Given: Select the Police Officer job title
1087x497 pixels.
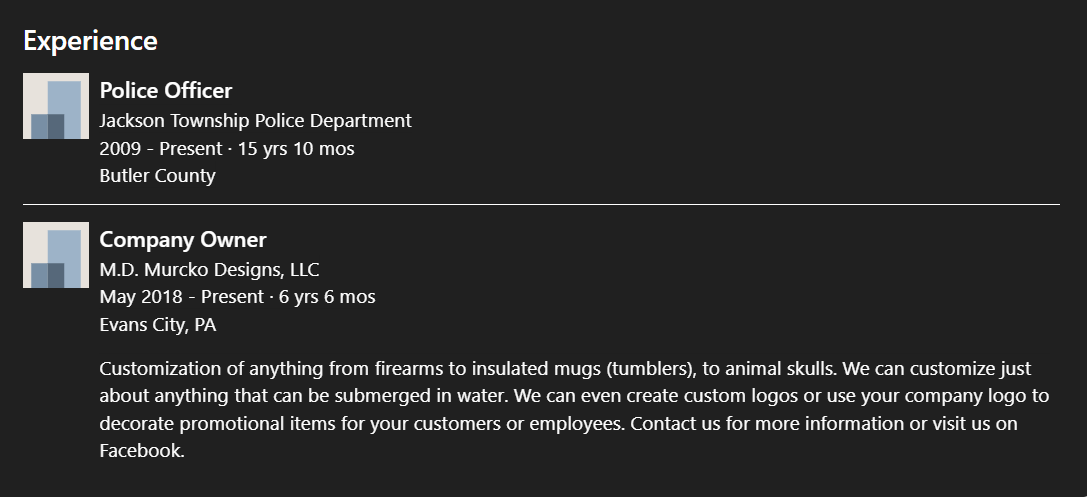Looking at the screenshot, I should 166,91.
